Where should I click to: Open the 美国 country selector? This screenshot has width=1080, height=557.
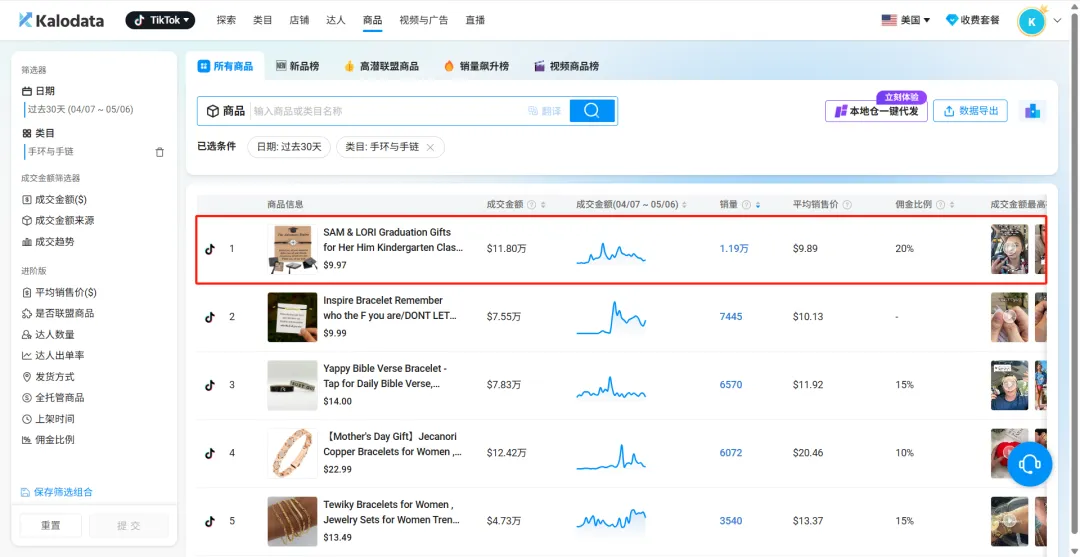[x=906, y=21]
